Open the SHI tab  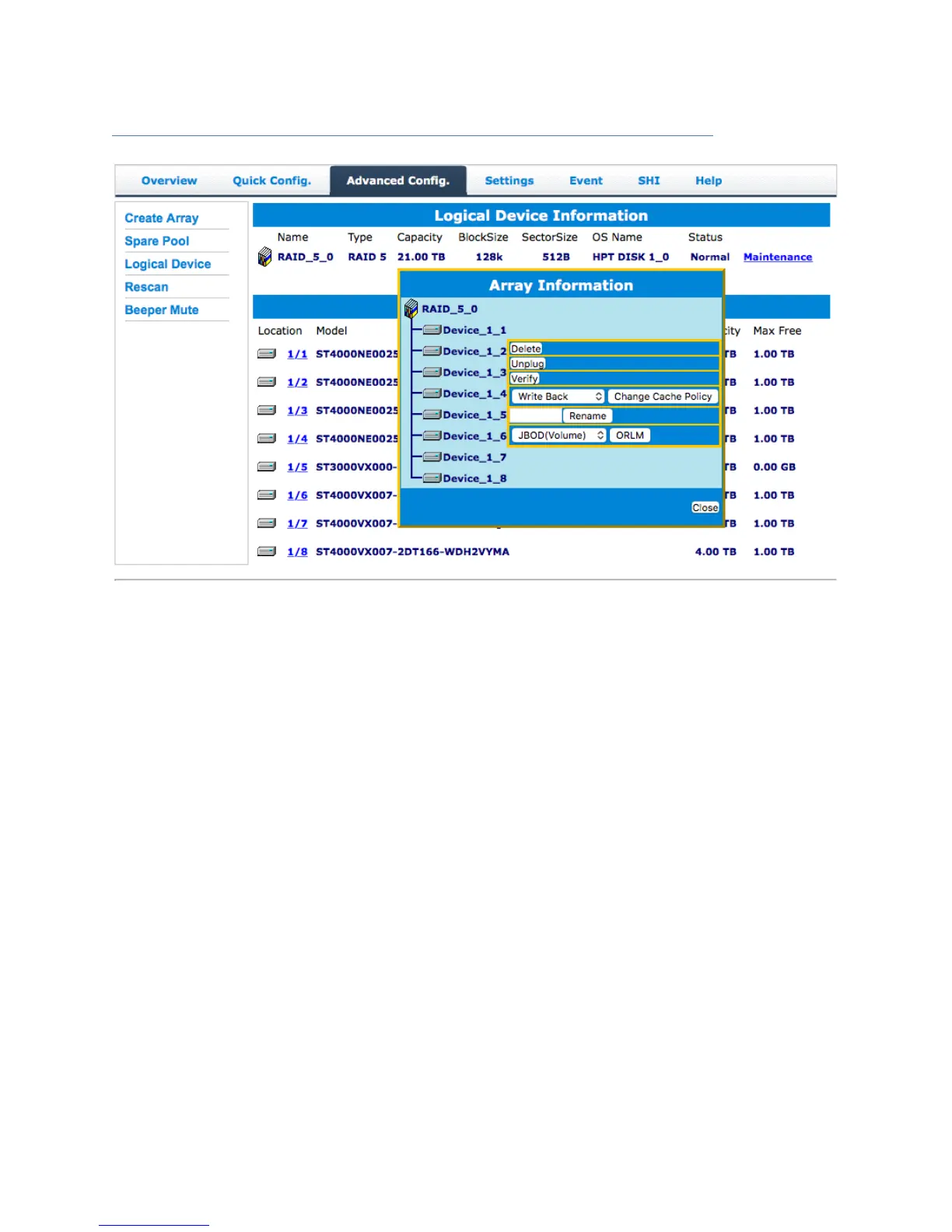point(649,180)
